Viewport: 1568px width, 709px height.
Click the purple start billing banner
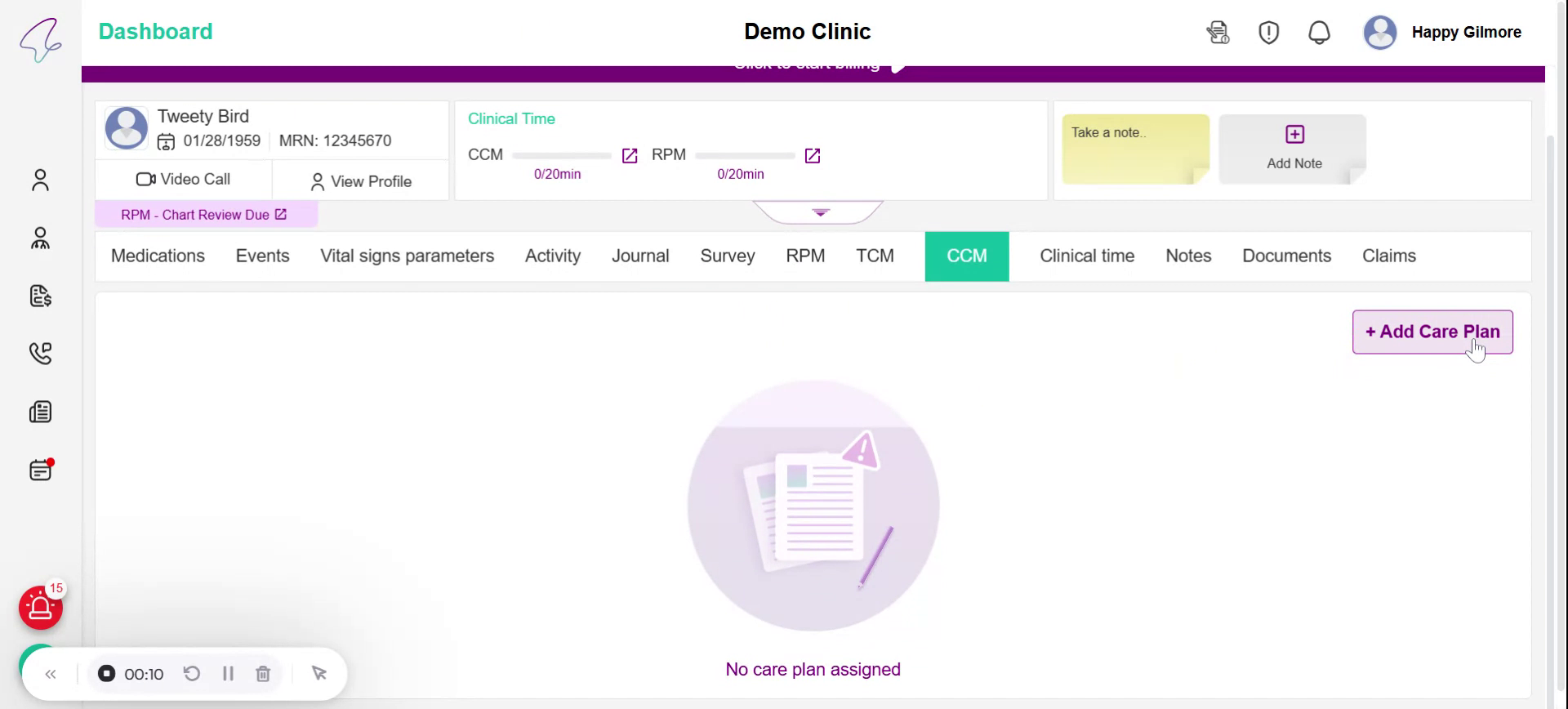pyautogui.click(x=813, y=74)
